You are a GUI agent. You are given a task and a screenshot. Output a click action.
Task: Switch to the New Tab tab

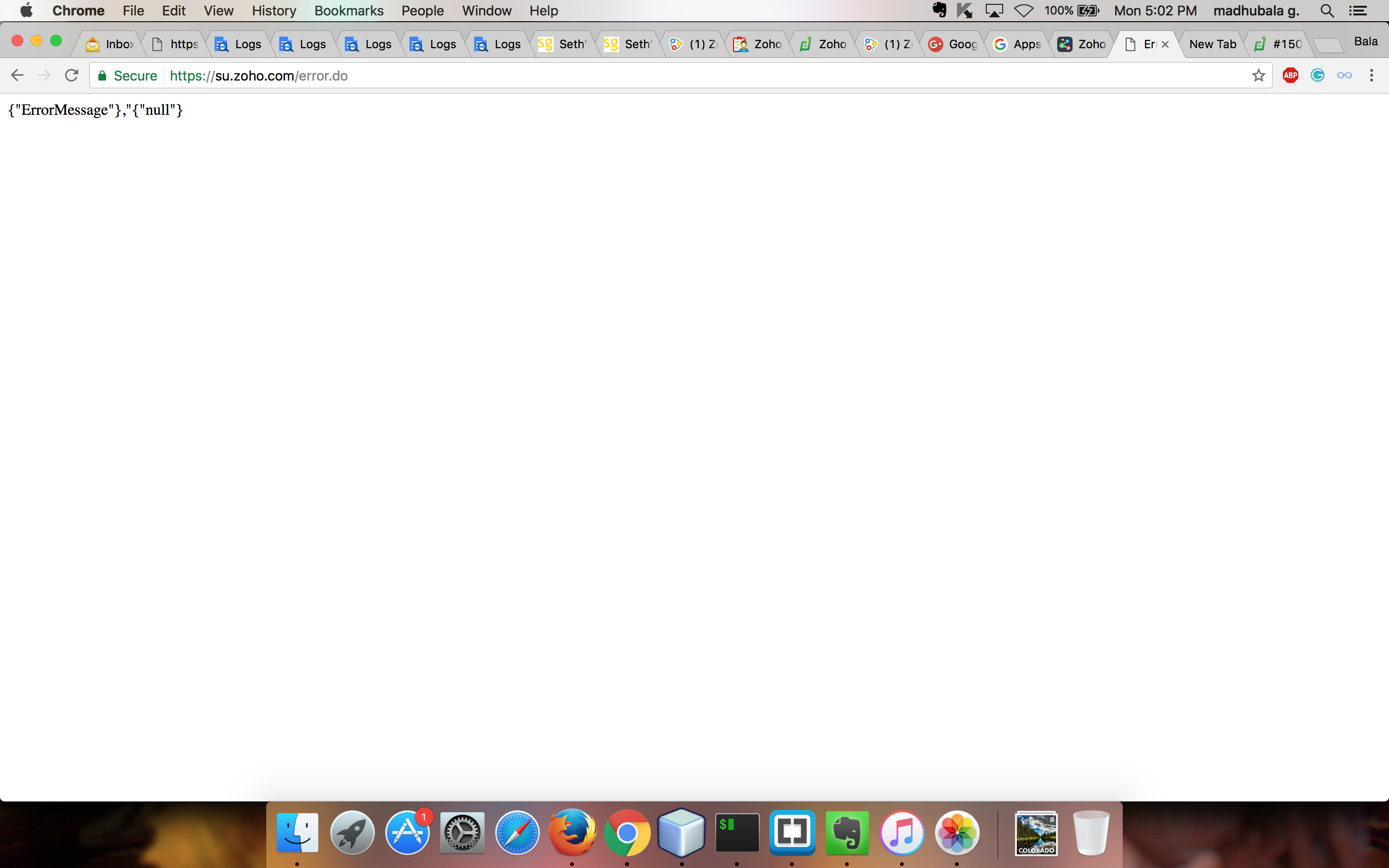click(x=1212, y=44)
